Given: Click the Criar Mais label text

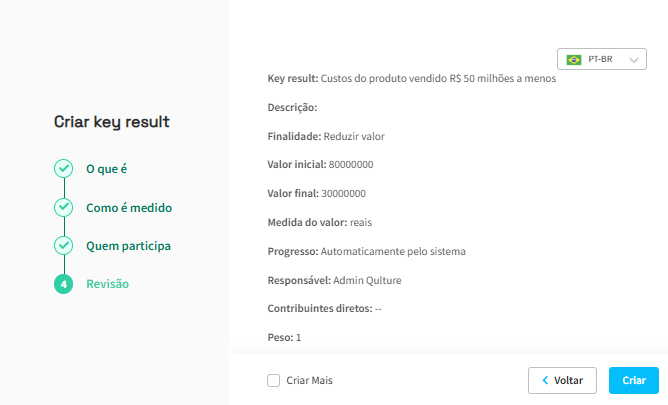Looking at the screenshot, I should [309, 380].
